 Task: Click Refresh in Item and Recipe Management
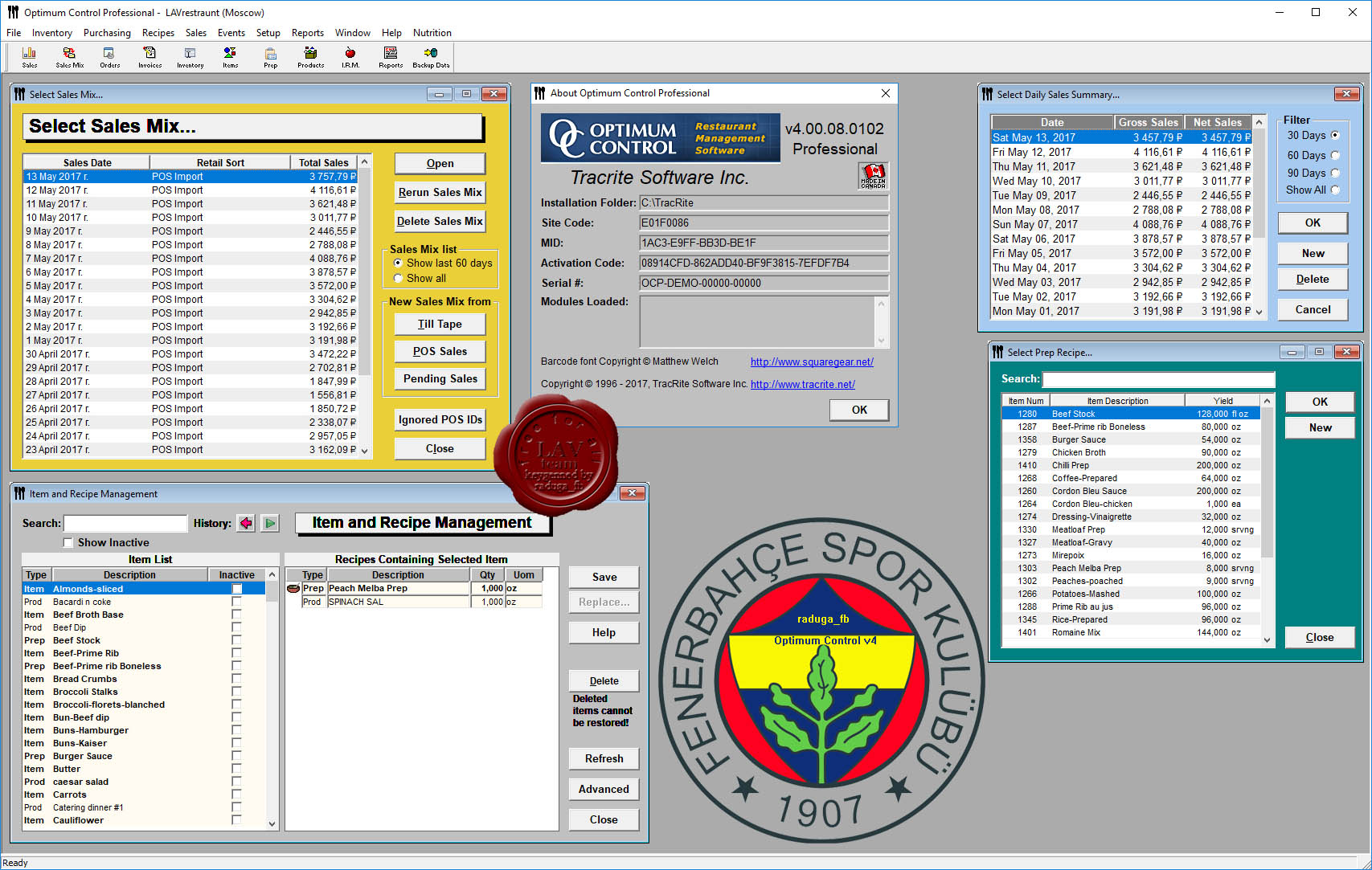pyautogui.click(x=604, y=758)
